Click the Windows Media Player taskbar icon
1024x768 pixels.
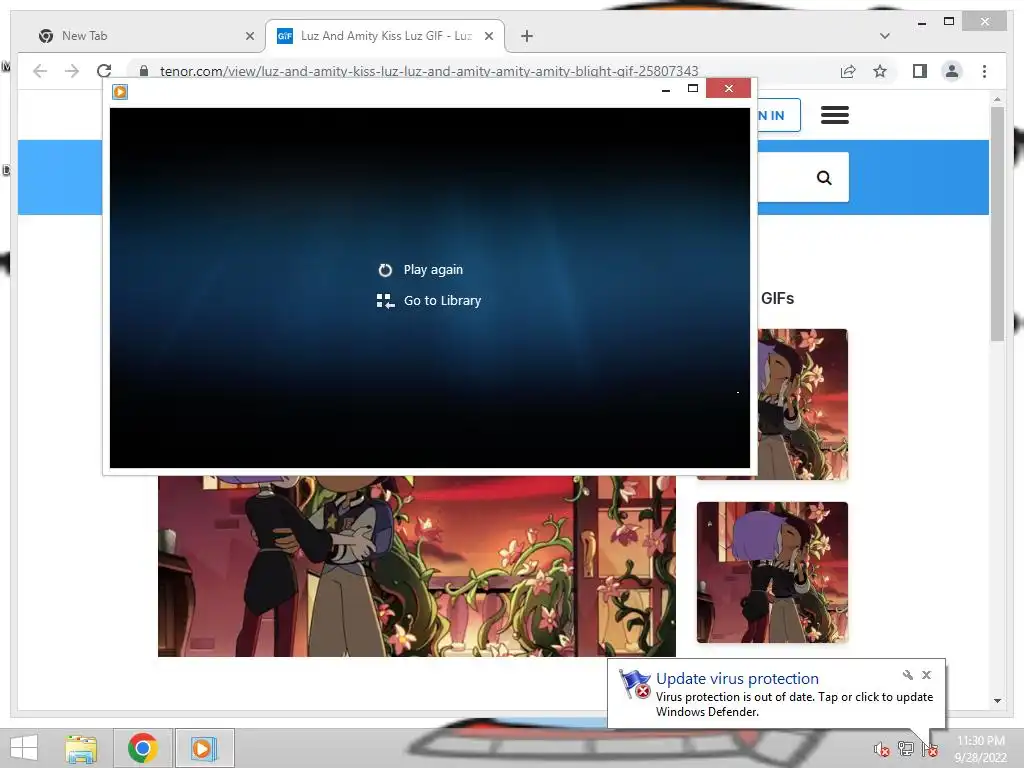204,748
